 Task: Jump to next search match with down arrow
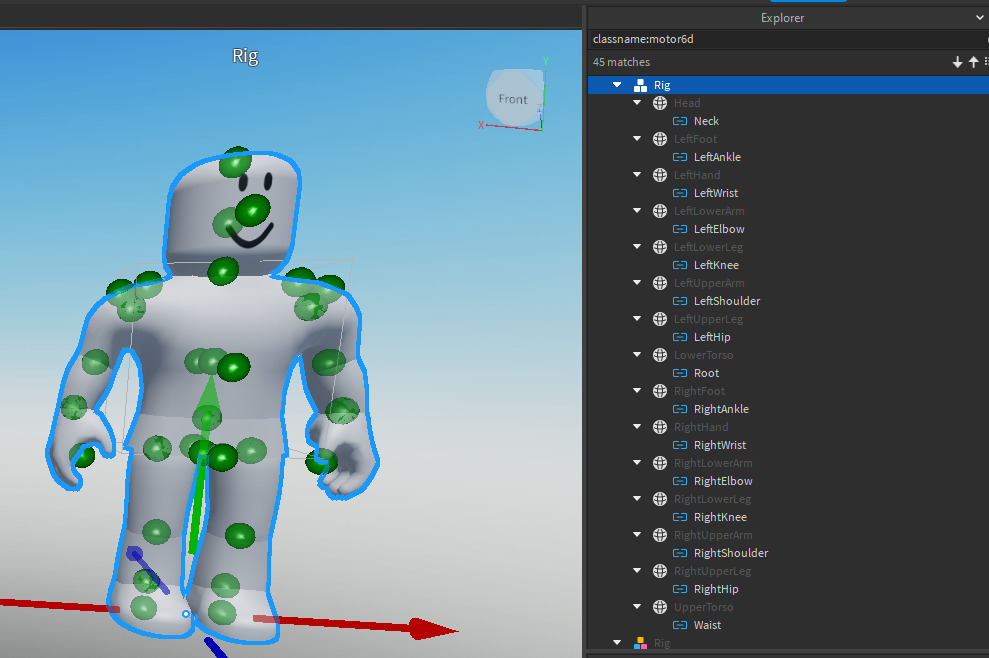click(958, 61)
